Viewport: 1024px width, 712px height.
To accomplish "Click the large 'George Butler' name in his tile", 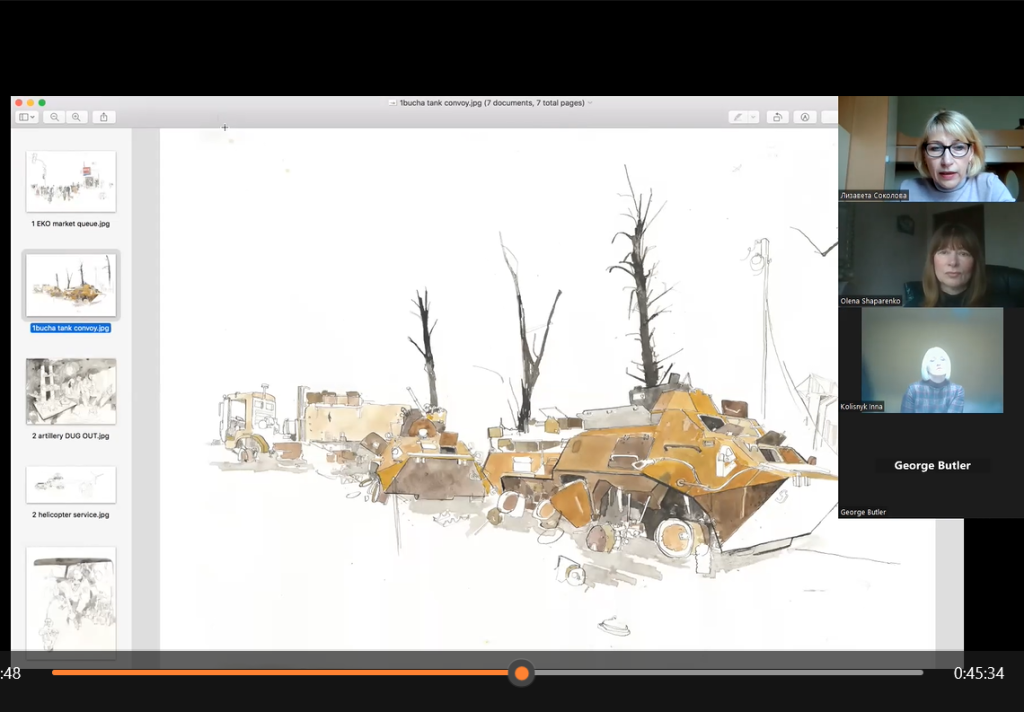I will [x=932, y=466].
